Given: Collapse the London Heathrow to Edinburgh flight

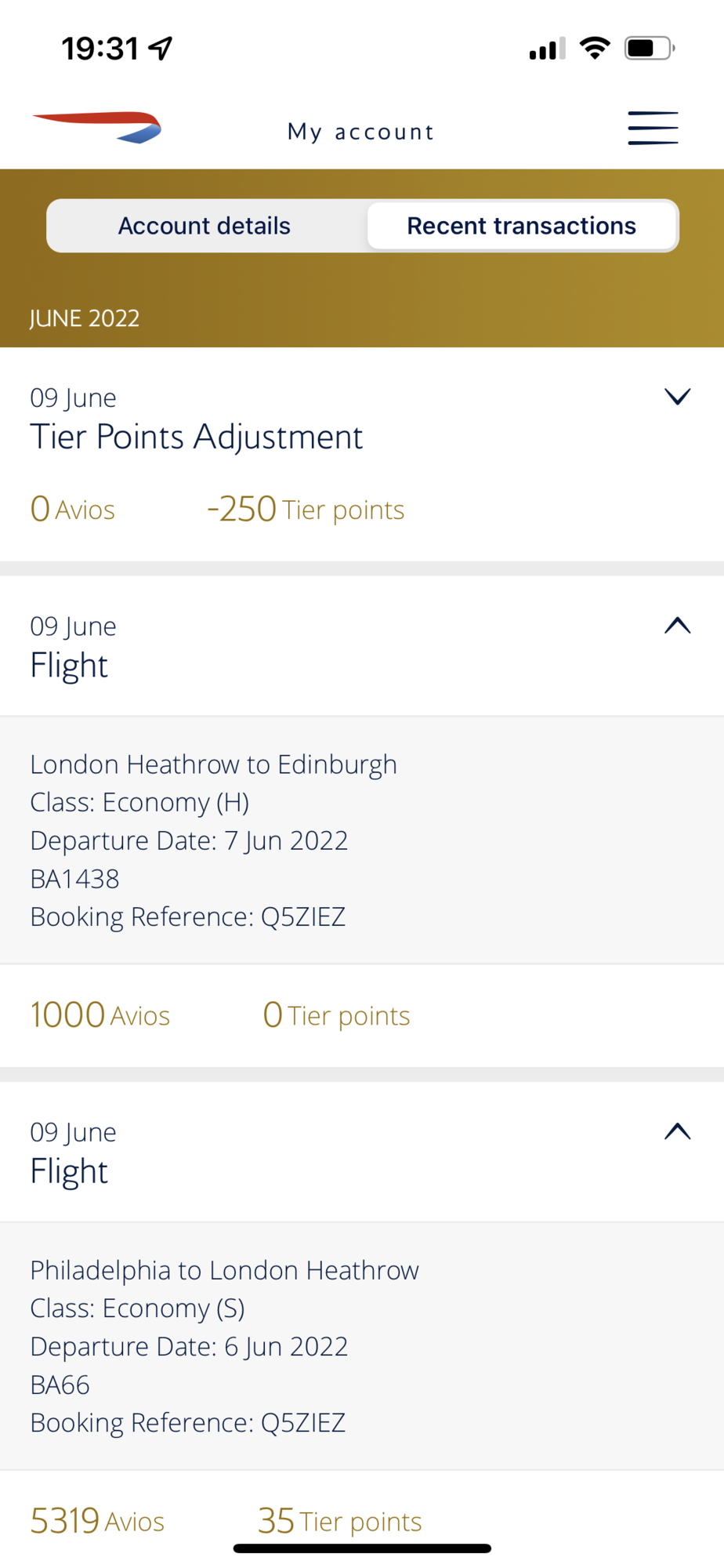Looking at the screenshot, I should coord(677,625).
